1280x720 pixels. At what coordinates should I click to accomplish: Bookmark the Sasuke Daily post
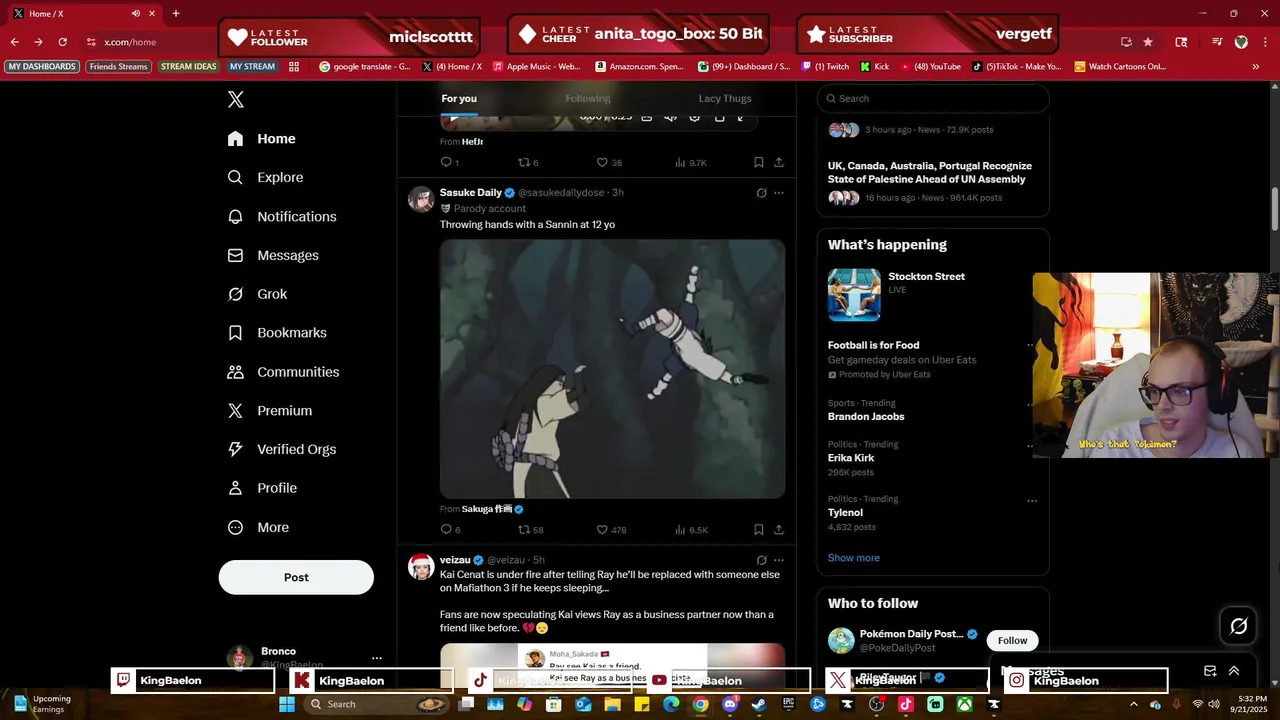coord(759,529)
